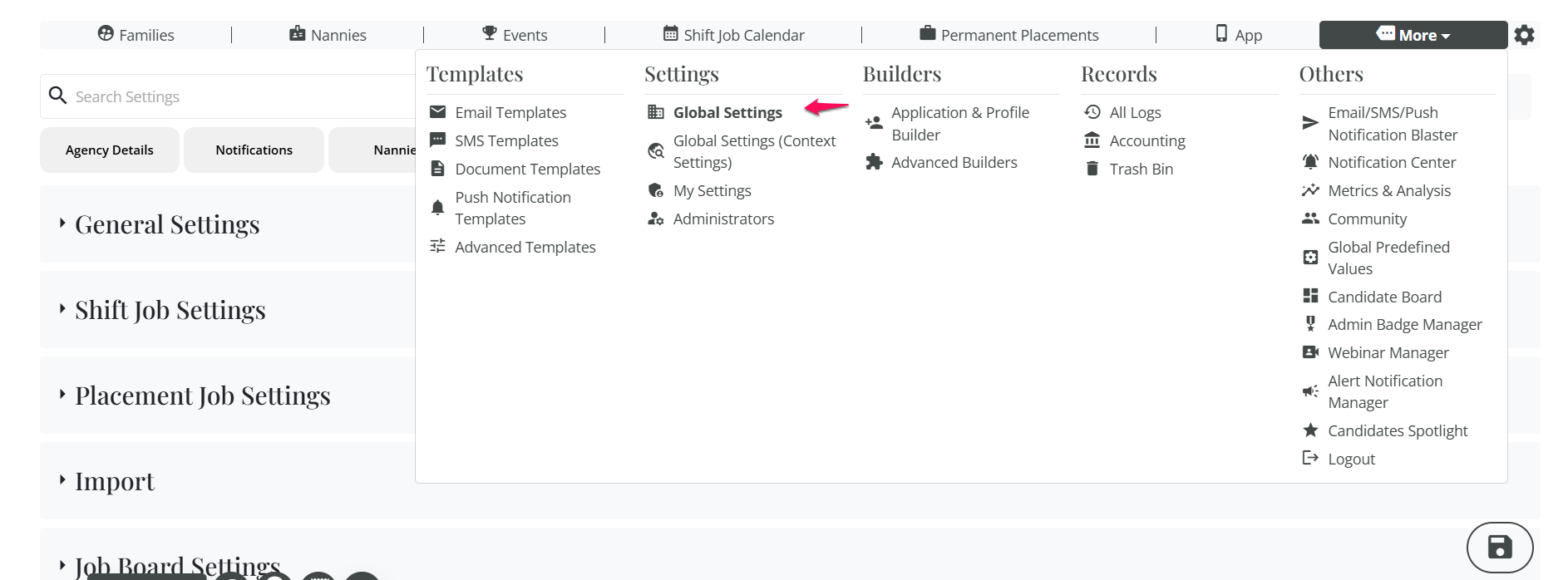The height and width of the screenshot is (580, 1568).
Task: Open the Agency Details tab
Action: [x=109, y=150]
